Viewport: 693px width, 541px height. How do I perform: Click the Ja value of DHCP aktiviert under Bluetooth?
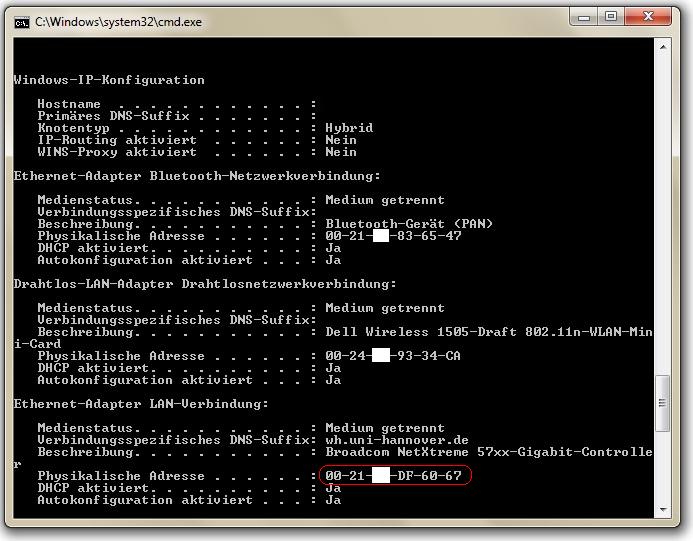[333, 248]
